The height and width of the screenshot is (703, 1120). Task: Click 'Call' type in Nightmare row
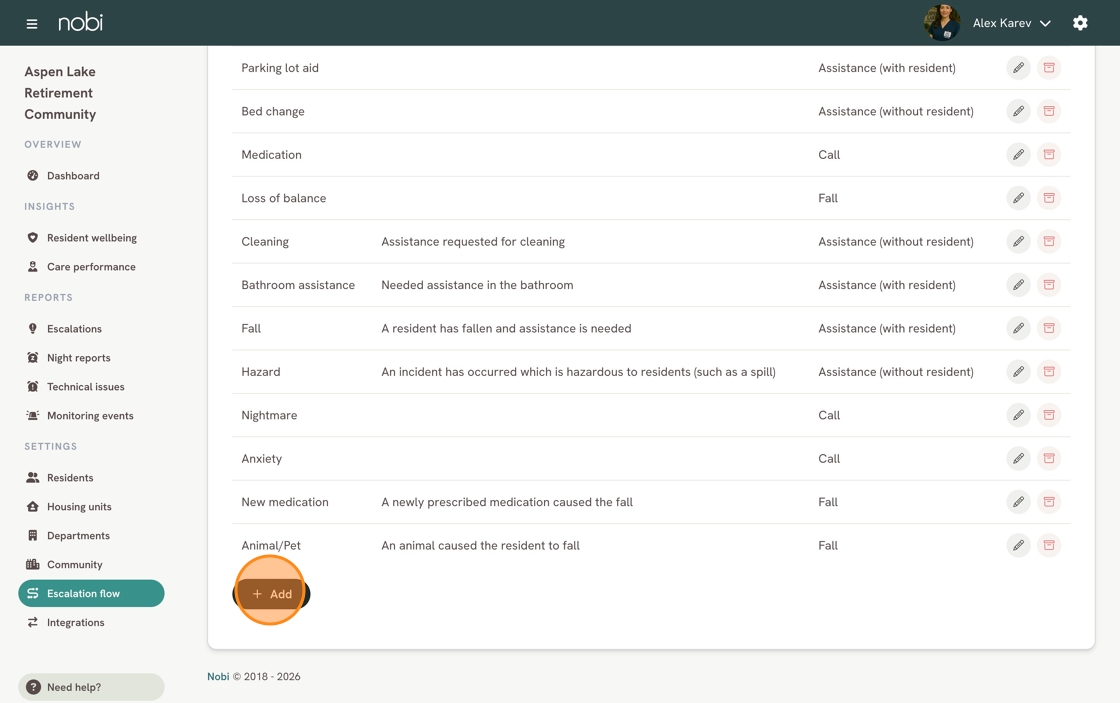(829, 415)
